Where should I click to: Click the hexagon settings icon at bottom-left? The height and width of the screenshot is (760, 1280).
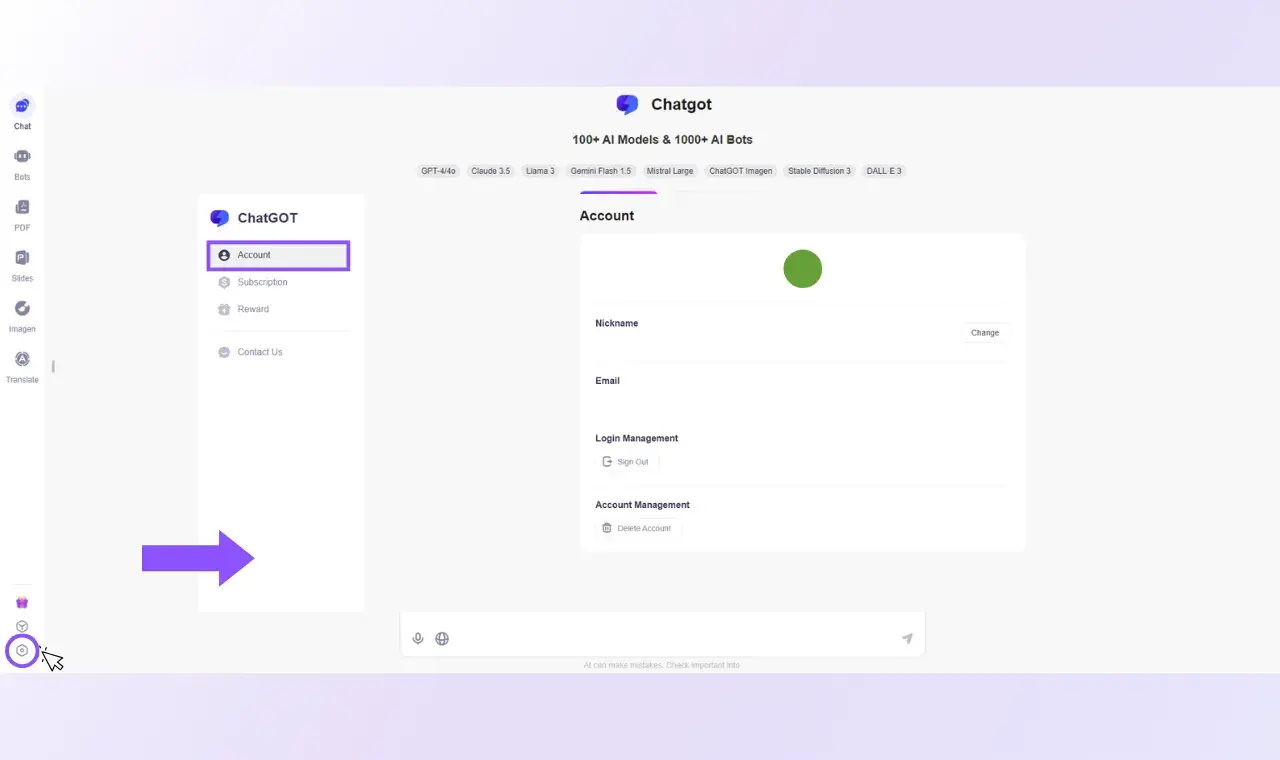click(22, 651)
